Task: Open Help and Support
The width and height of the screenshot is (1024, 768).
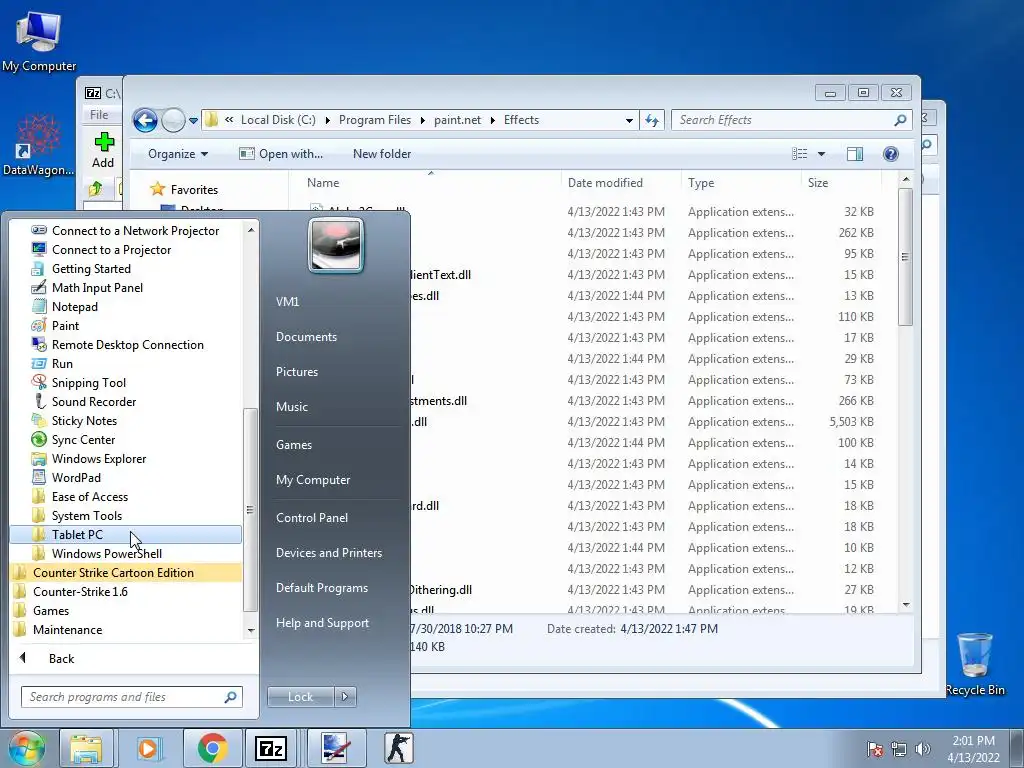Action: click(322, 623)
